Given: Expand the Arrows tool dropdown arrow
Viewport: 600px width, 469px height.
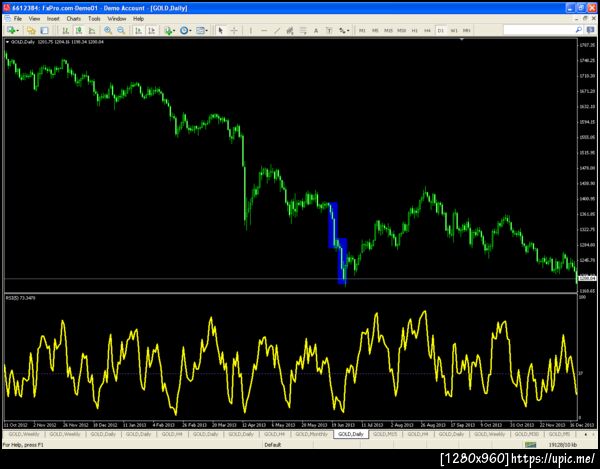Looking at the screenshot, I should [x=348, y=31].
